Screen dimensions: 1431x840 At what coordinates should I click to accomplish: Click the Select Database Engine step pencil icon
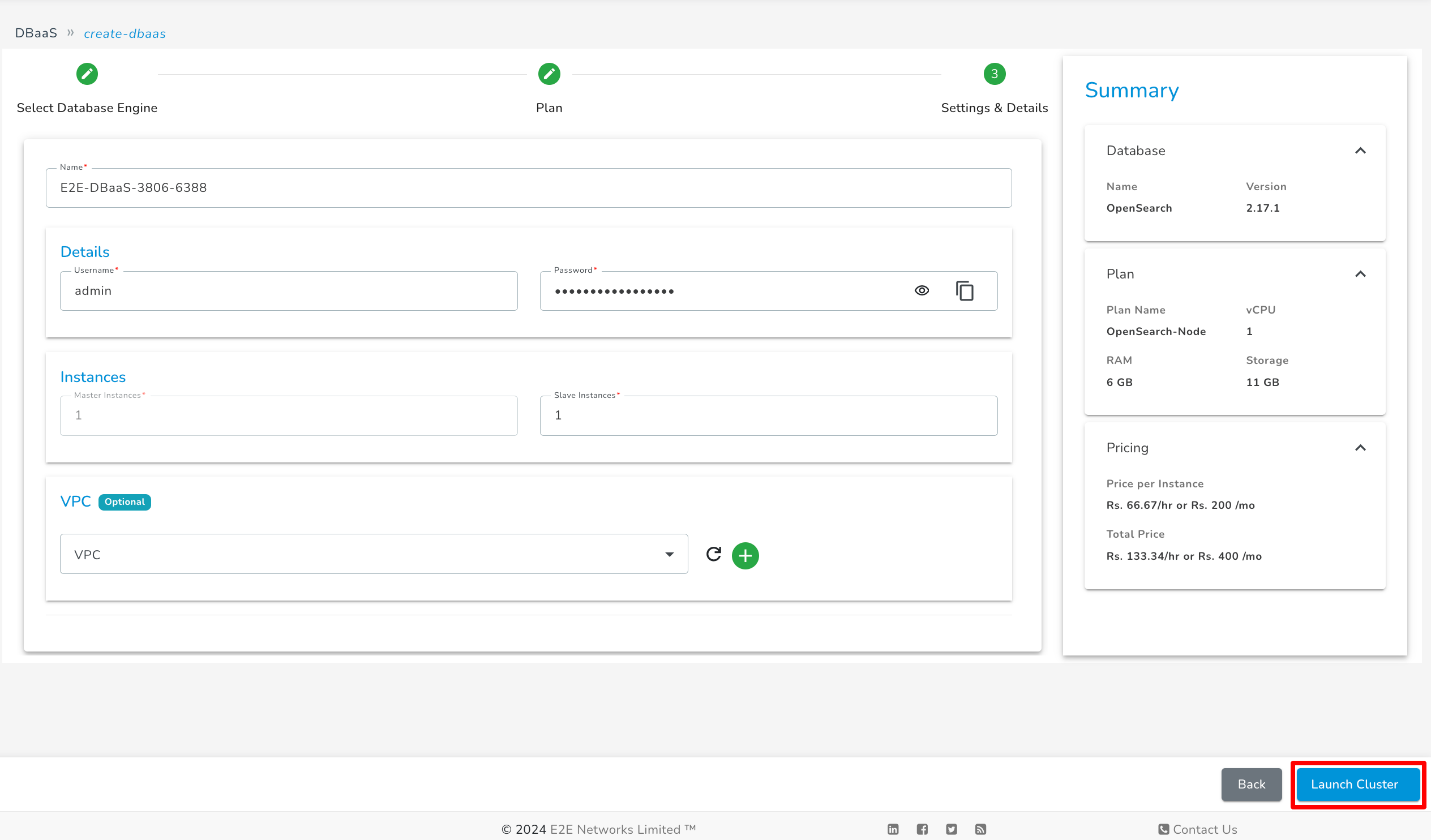87,74
